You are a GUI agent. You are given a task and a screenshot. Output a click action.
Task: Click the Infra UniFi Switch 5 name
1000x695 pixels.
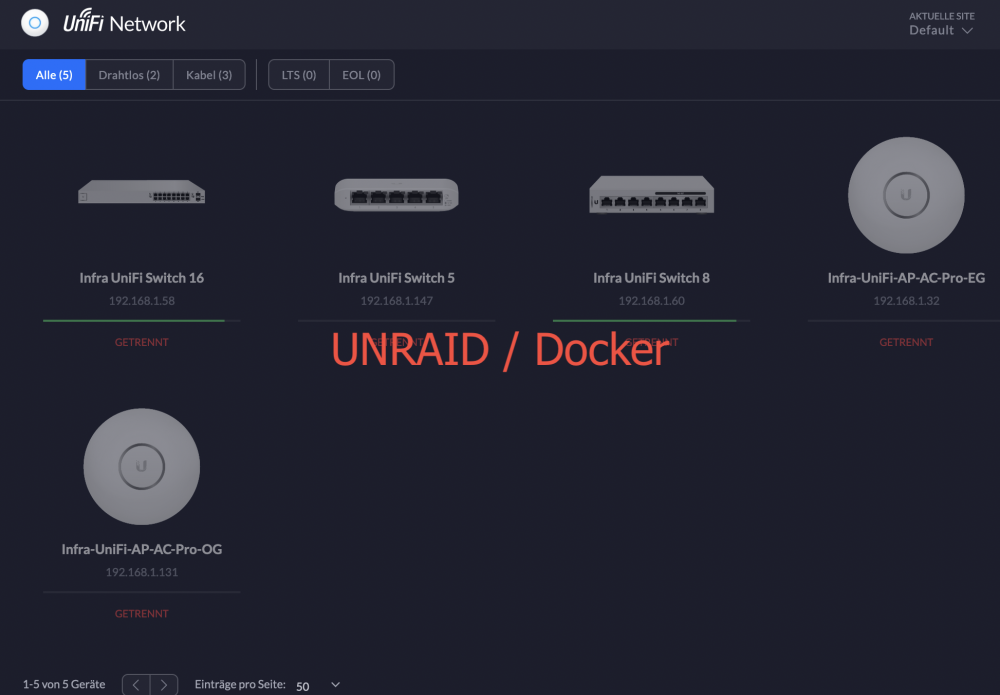[397, 278]
